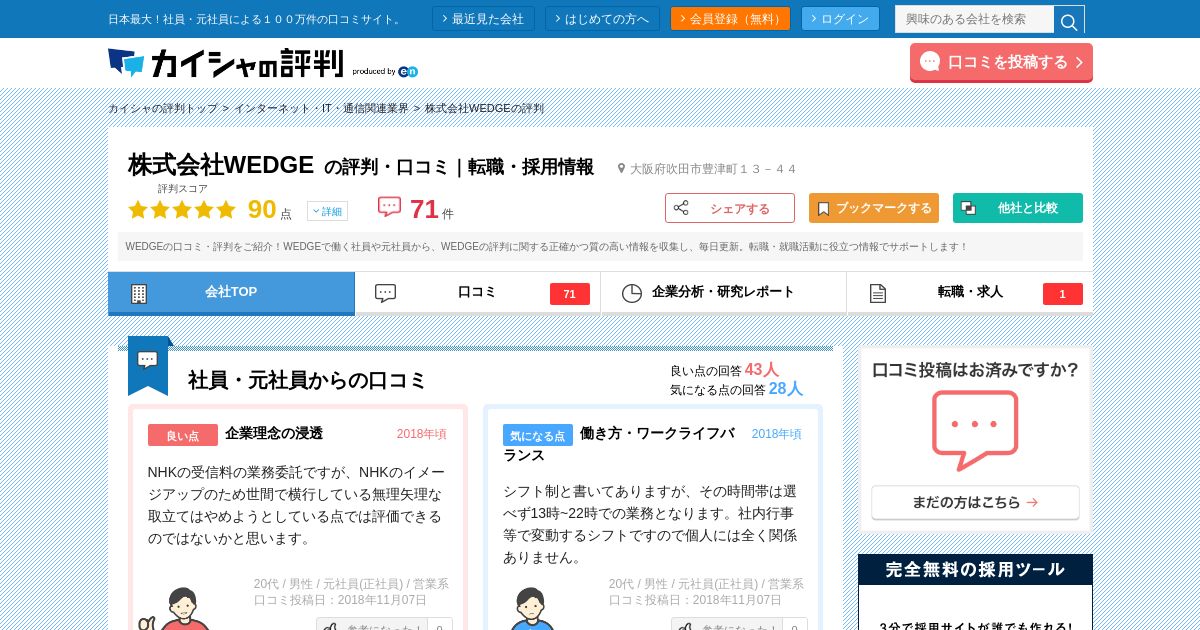Click the 71 badge on 口コミ tab
This screenshot has height=630, width=1200.
tap(569, 294)
